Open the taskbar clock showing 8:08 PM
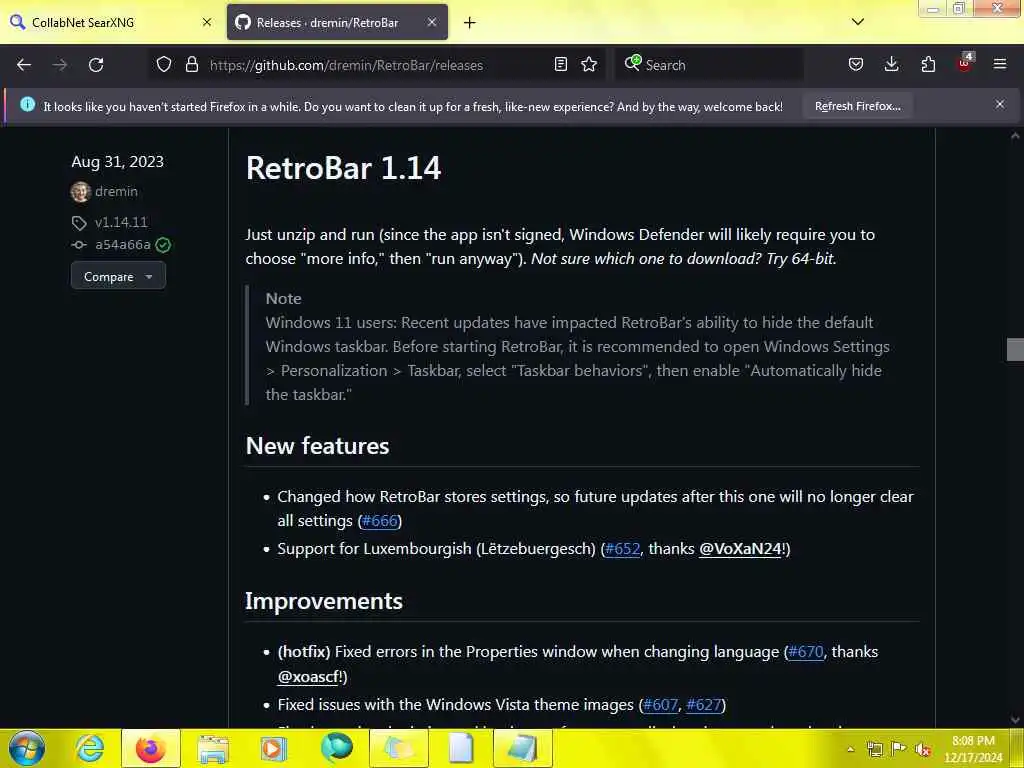The image size is (1024, 768). [973, 749]
